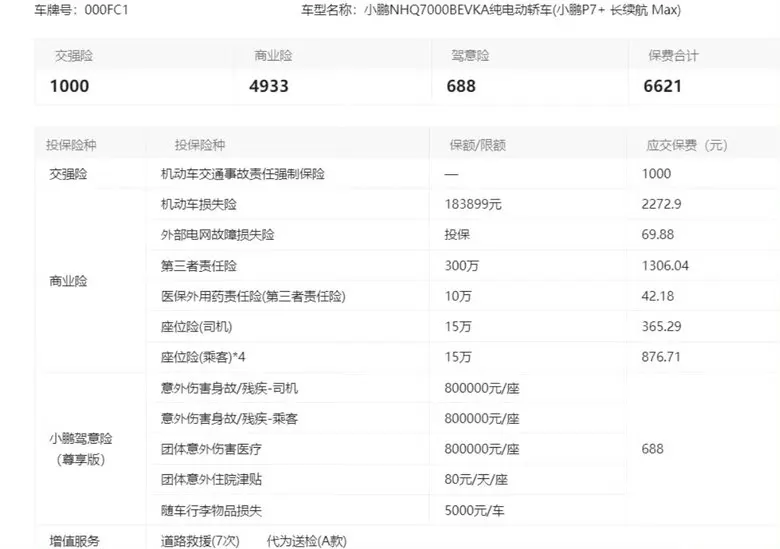This screenshot has height=549, width=780.
Task: Click the 代为送检(A款) service item
Action: 306,541
